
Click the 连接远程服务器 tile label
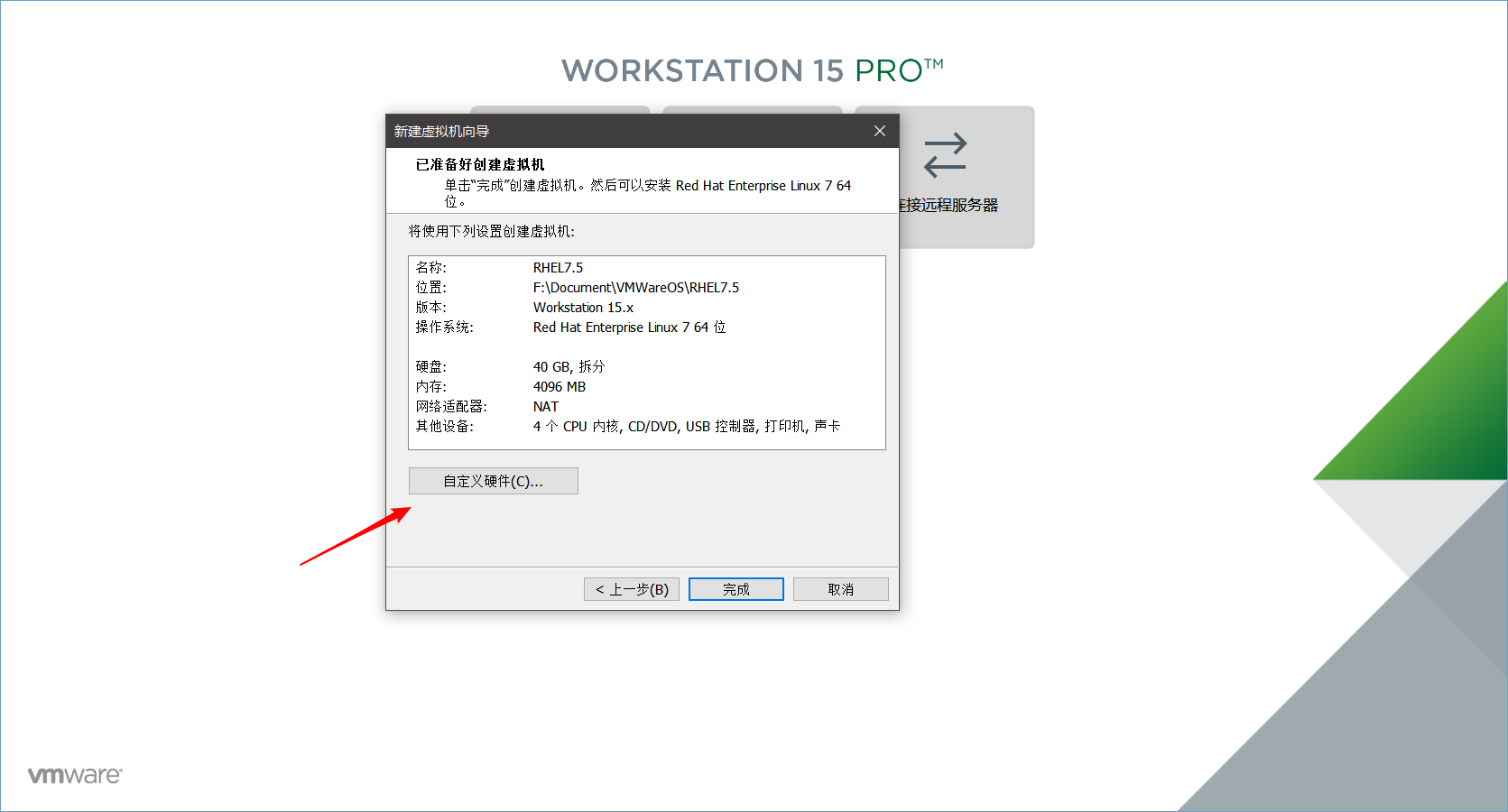tap(948, 205)
